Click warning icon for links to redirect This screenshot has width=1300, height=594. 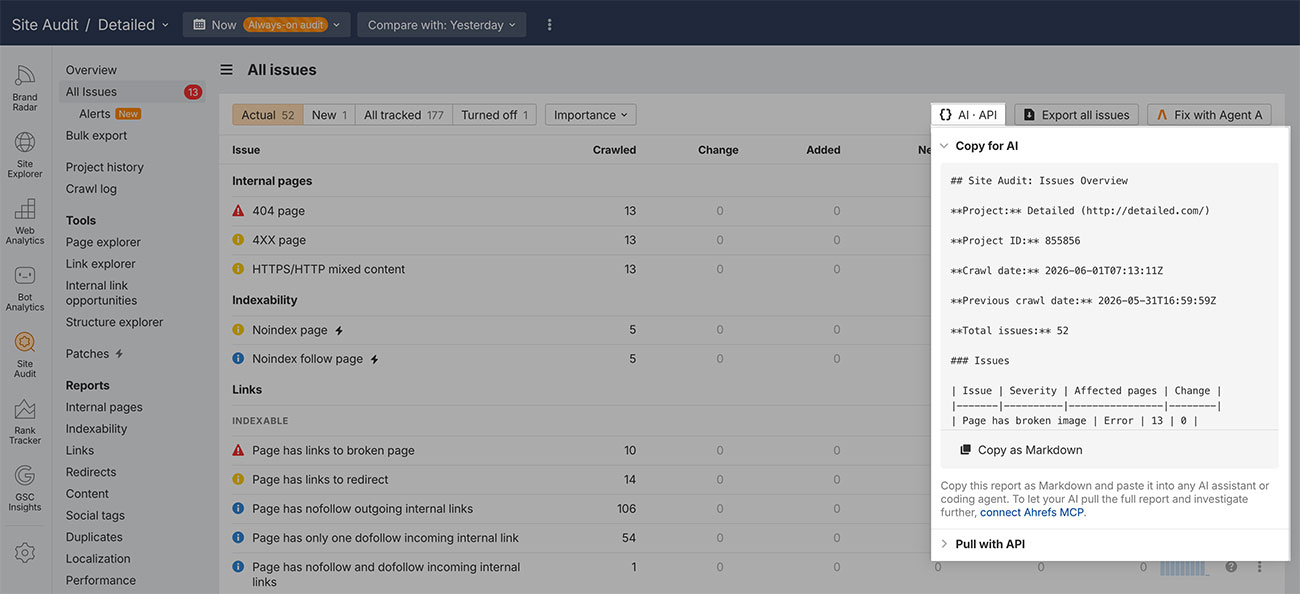point(238,479)
